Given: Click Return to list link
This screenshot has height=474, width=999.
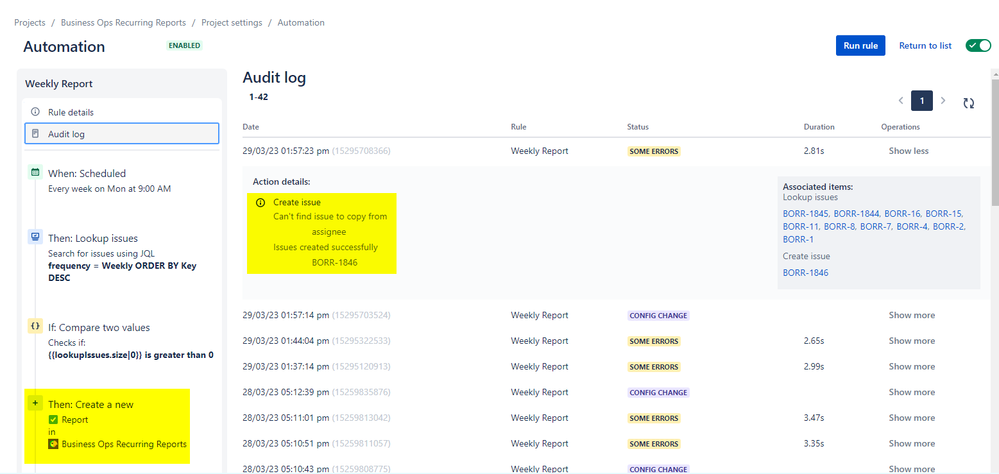Looking at the screenshot, I should (x=925, y=45).
